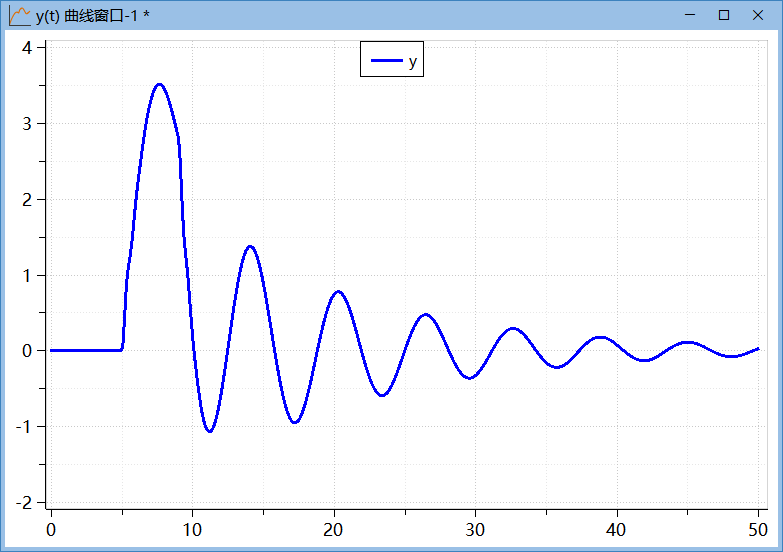Click the y-axis tick label 1
The width and height of the screenshot is (783, 552).
point(28,275)
